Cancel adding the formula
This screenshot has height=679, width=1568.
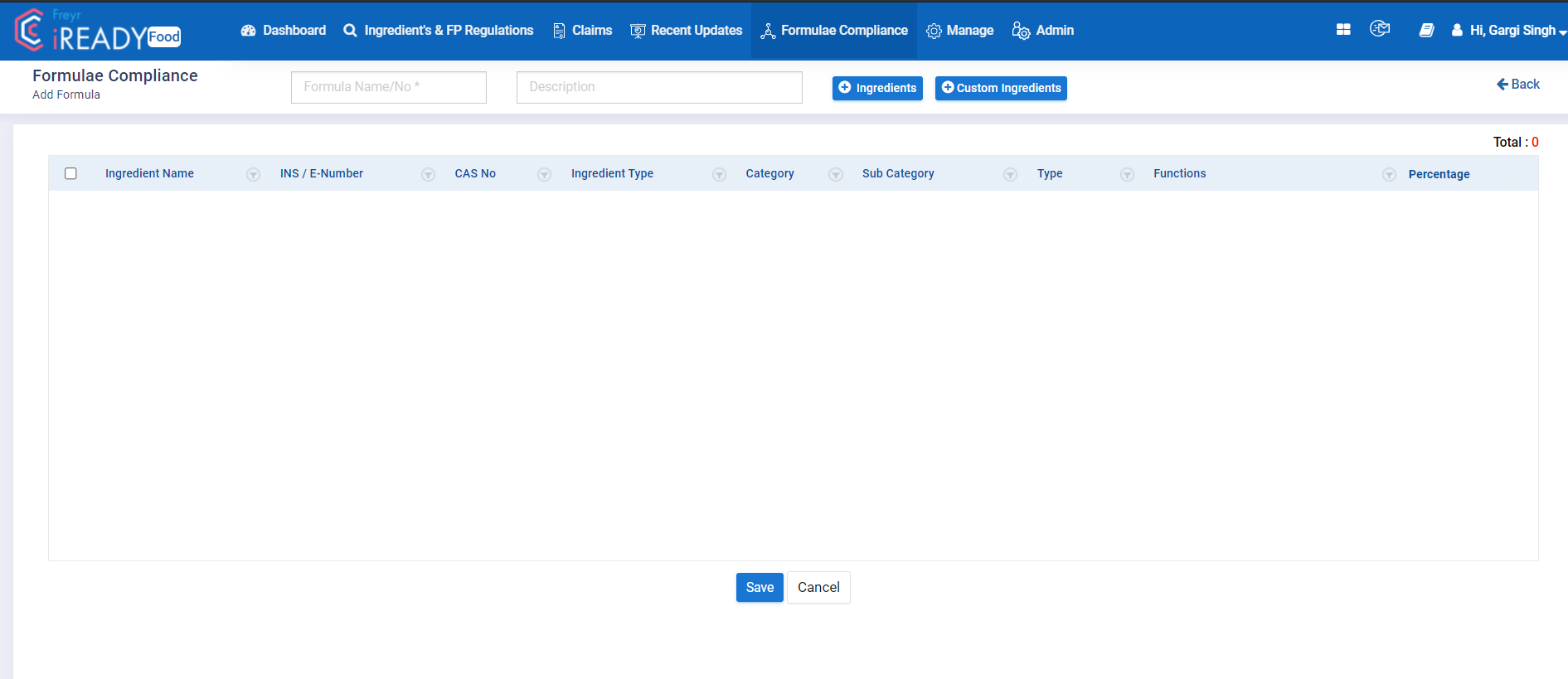[818, 587]
